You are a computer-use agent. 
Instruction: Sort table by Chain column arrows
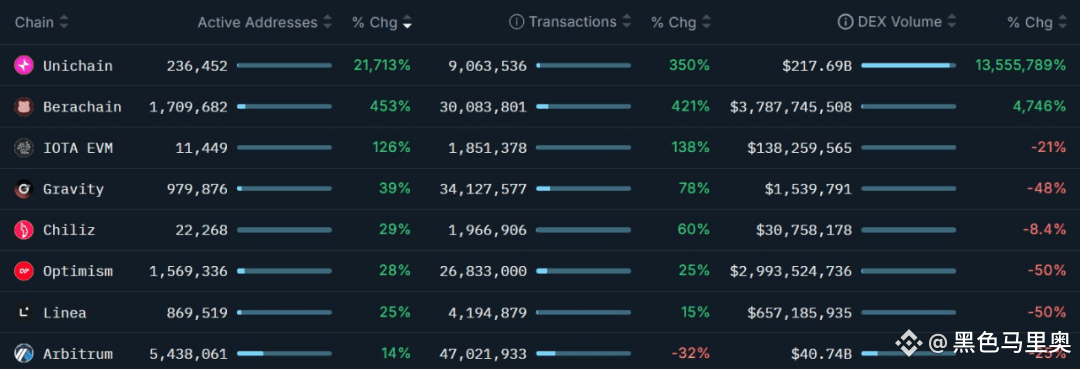coord(63,23)
